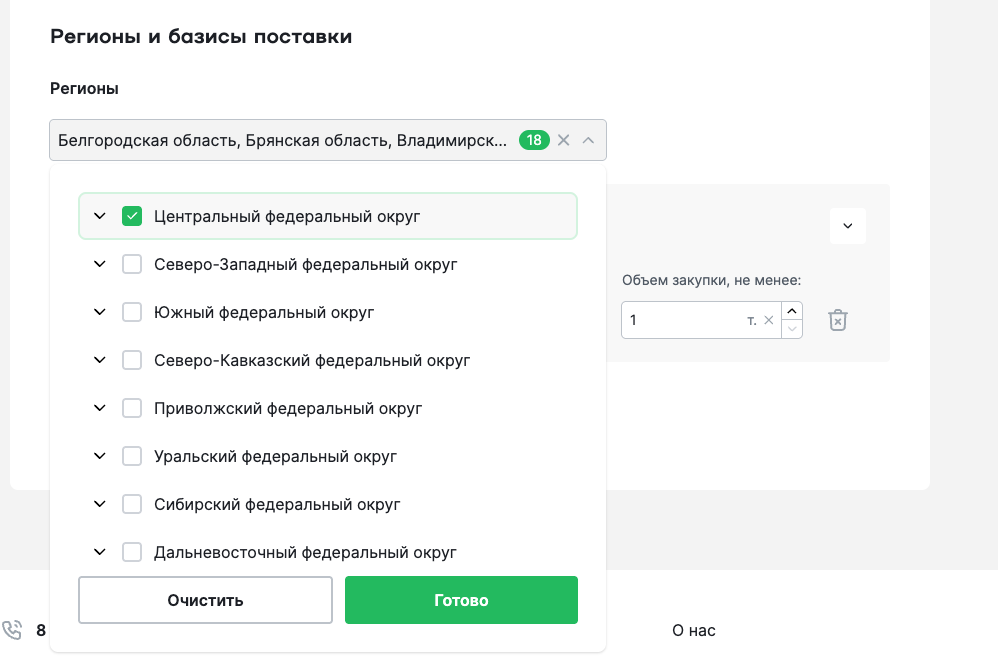Screen dimensions: 998x666
Task: Click the green Готово button
Action: tap(461, 600)
